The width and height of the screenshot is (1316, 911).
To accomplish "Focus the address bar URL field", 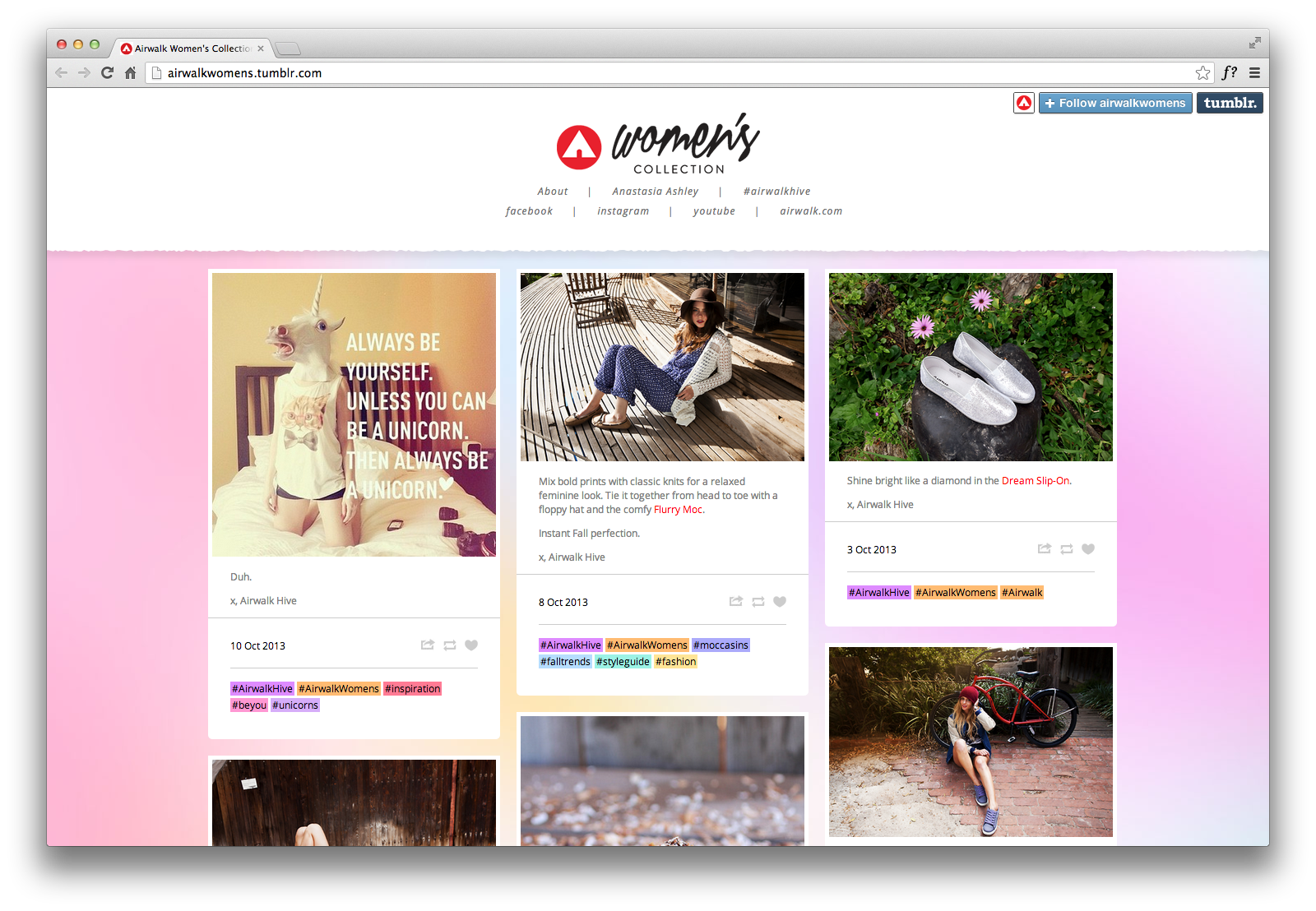I will [x=670, y=73].
